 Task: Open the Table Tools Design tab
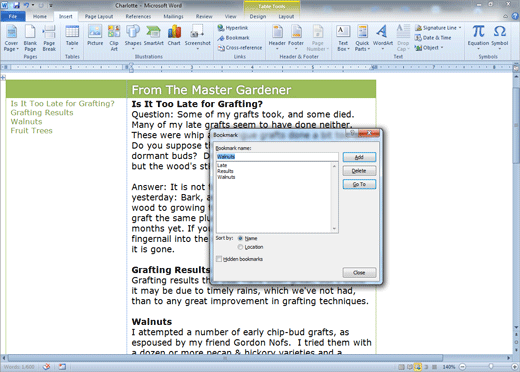pyautogui.click(x=258, y=16)
